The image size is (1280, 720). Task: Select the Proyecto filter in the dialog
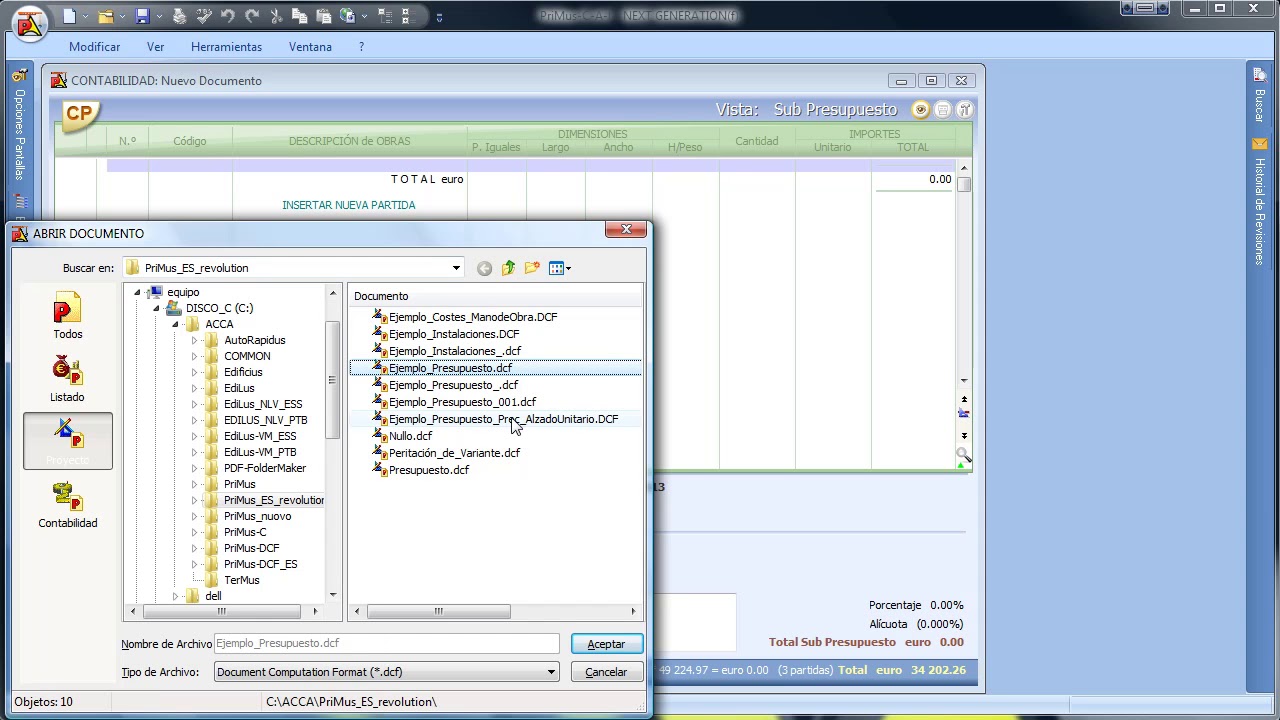tap(68, 441)
